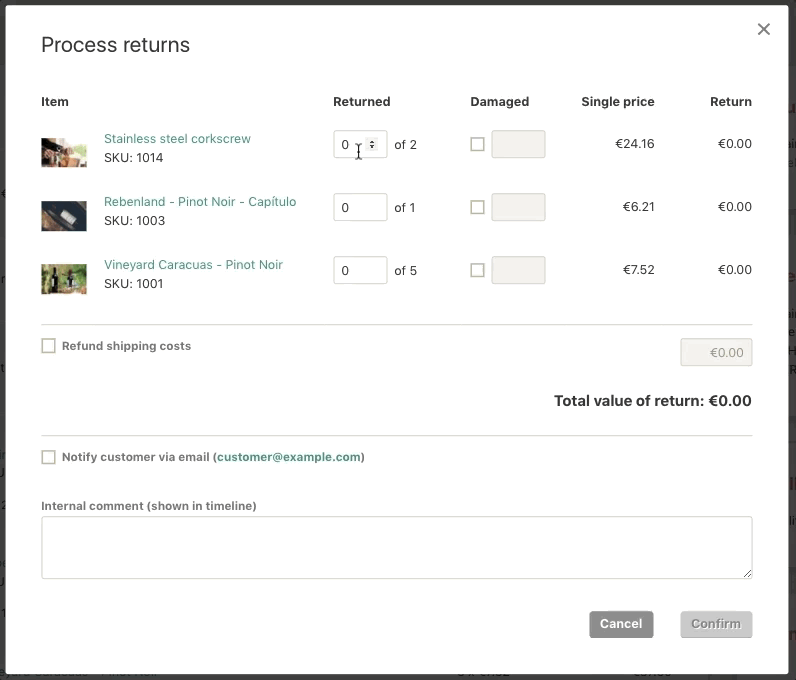Close the Process returns dialog
Viewport: 796px width, 680px height.
click(764, 29)
